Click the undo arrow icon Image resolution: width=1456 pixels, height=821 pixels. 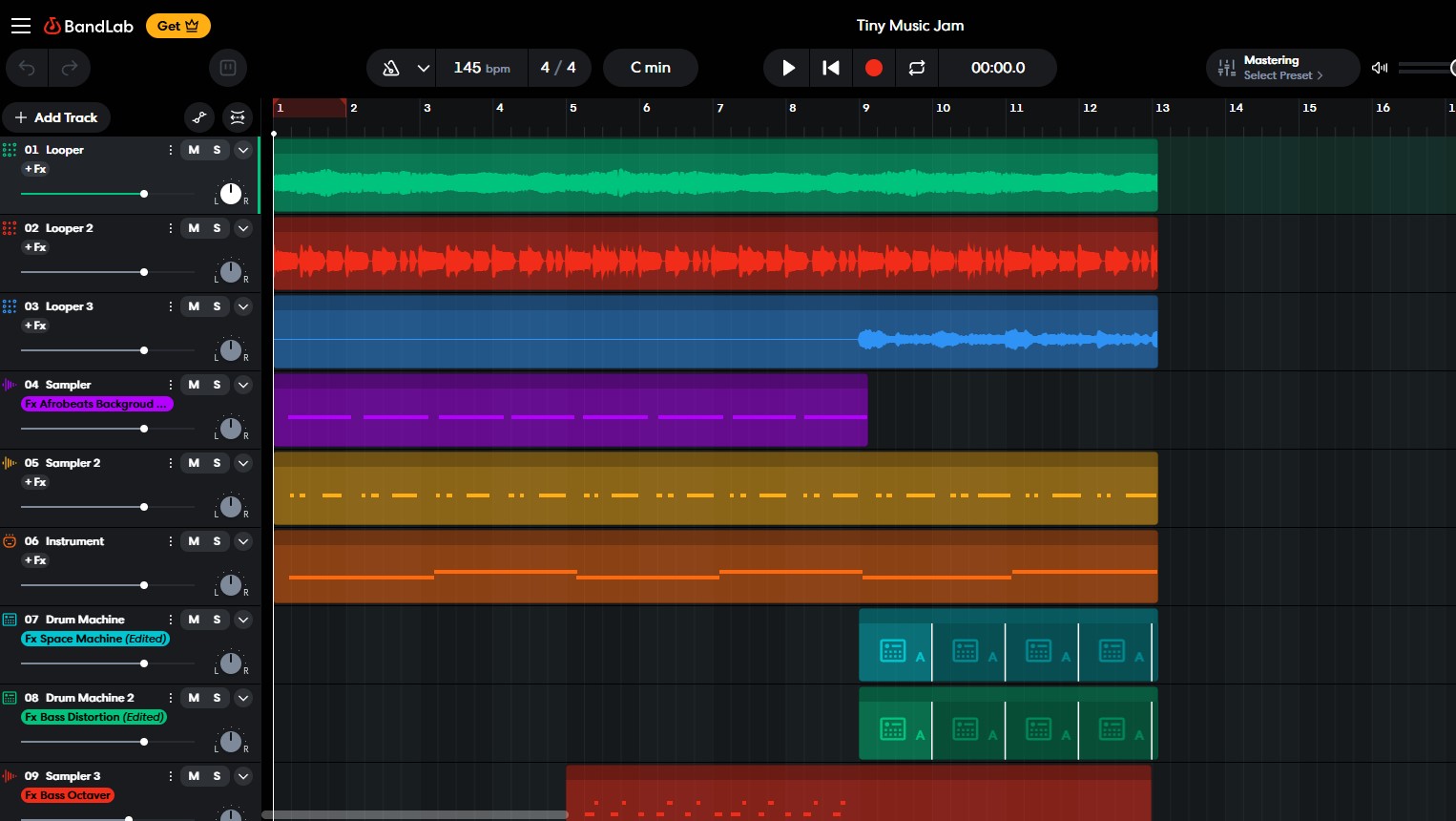pyautogui.click(x=28, y=68)
